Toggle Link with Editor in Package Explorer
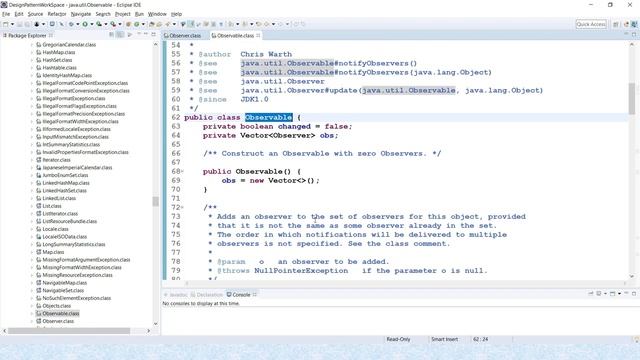The height and width of the screenshot is (360, 640). click(x=120, y=35)
